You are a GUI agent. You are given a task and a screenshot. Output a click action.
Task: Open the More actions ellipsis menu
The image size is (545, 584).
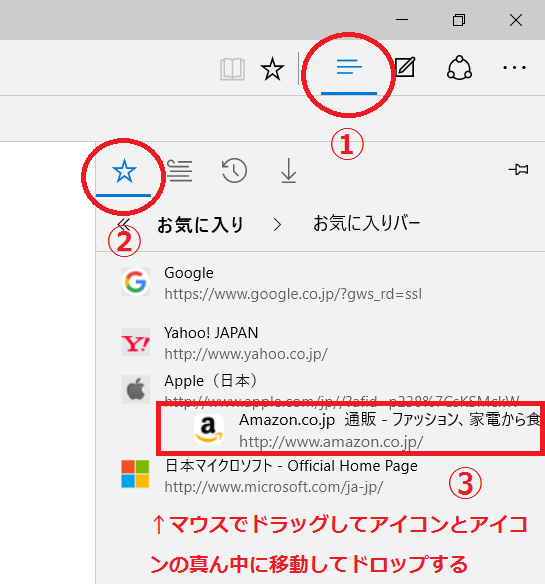click(x=514, y=68)
